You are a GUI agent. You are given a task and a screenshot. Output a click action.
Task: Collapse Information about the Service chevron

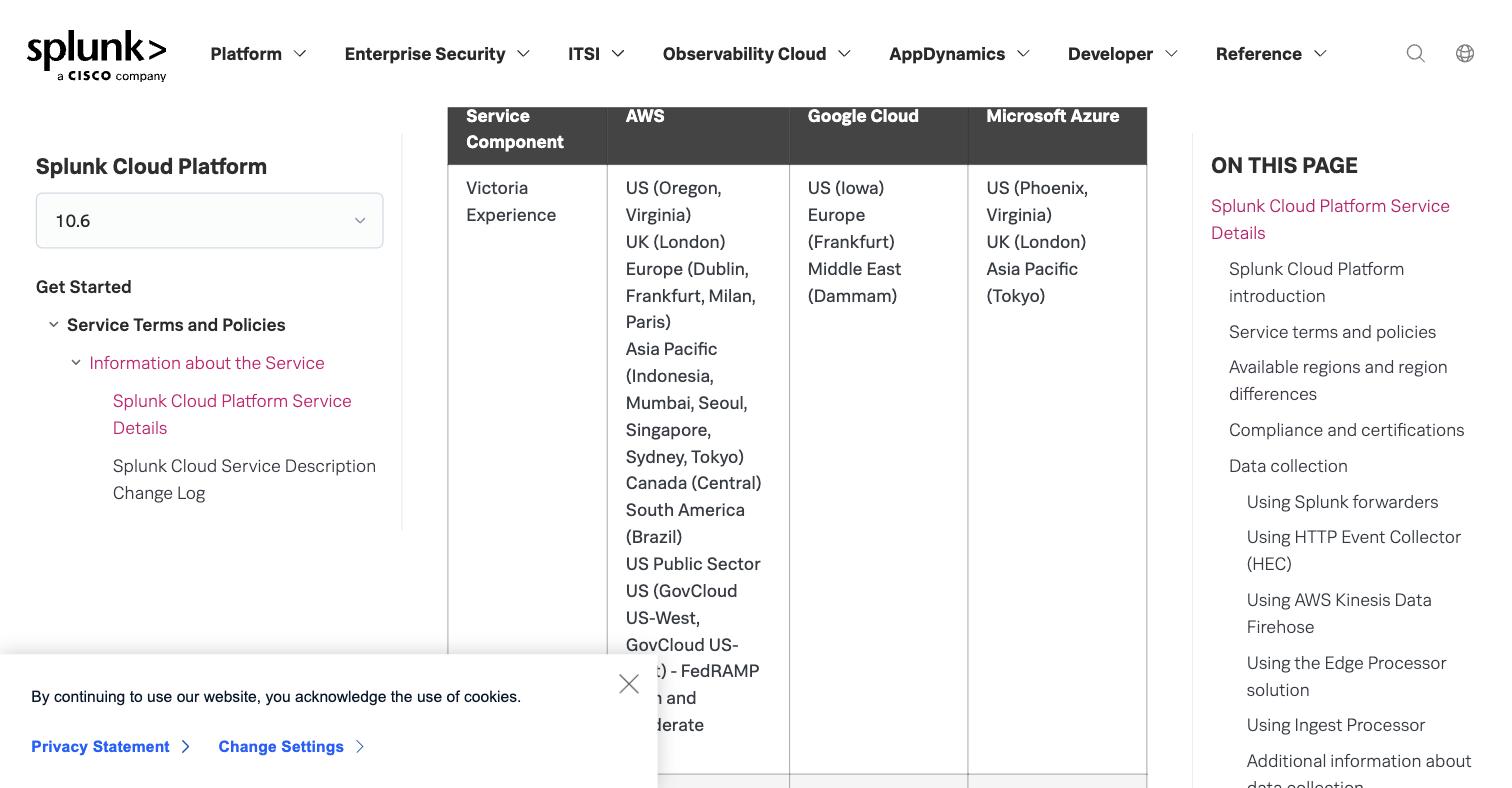[76, 363]
